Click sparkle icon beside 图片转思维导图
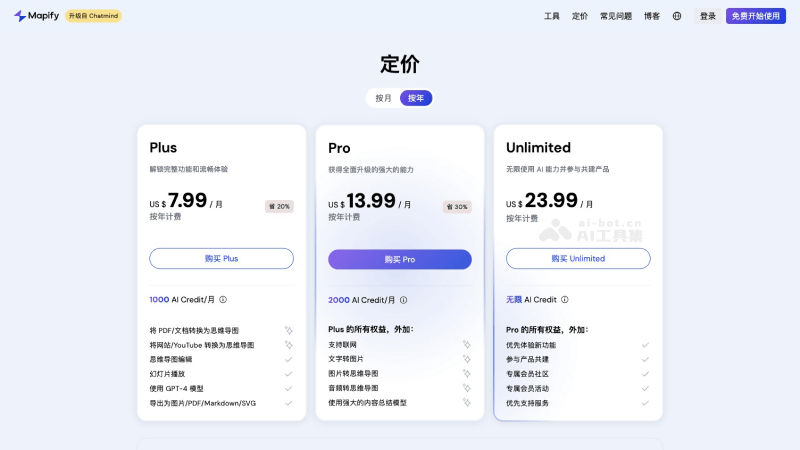The height and width of the screenshot is (450, 800). (x=466, y=374)
